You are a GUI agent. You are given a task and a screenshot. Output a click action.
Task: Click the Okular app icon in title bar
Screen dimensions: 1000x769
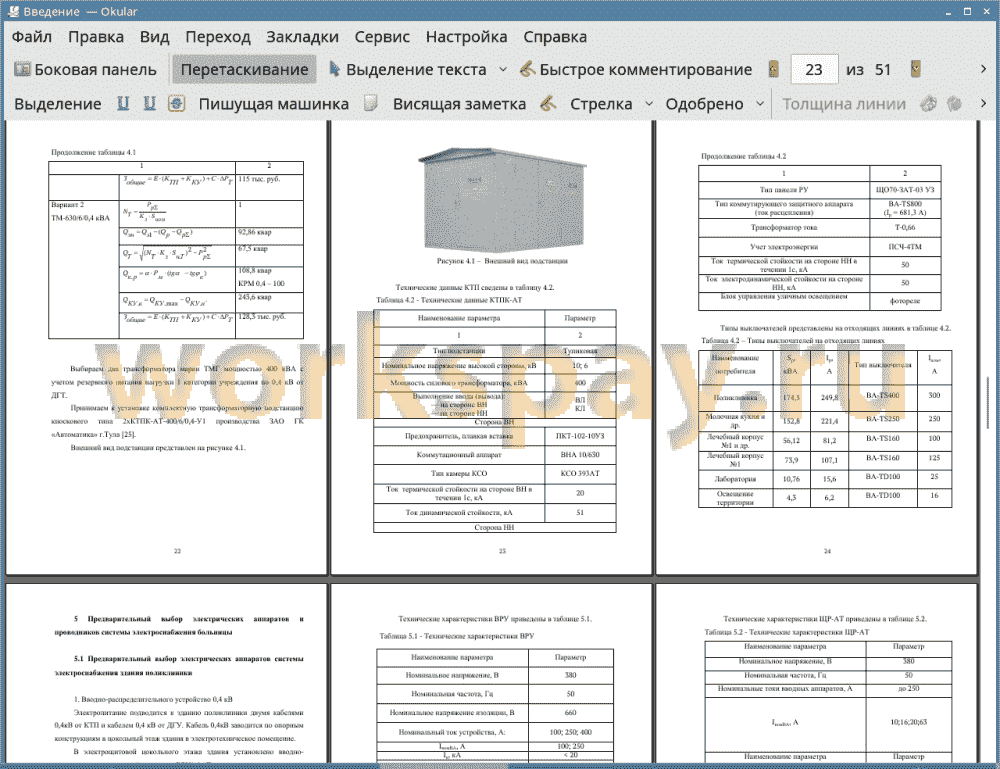13,11
